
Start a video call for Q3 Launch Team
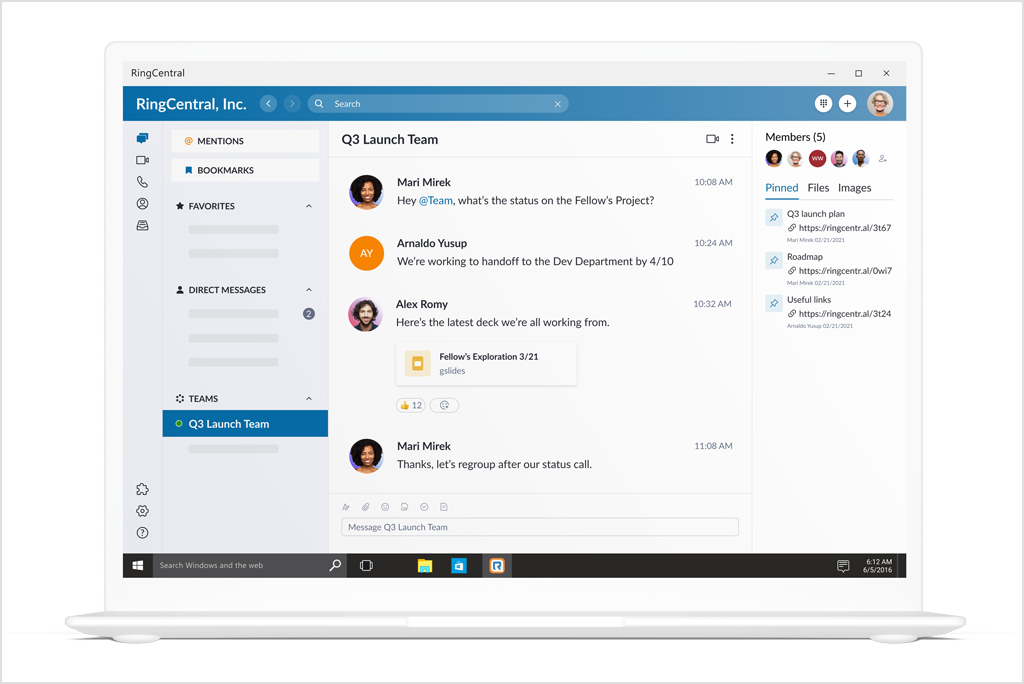point(711,139)
